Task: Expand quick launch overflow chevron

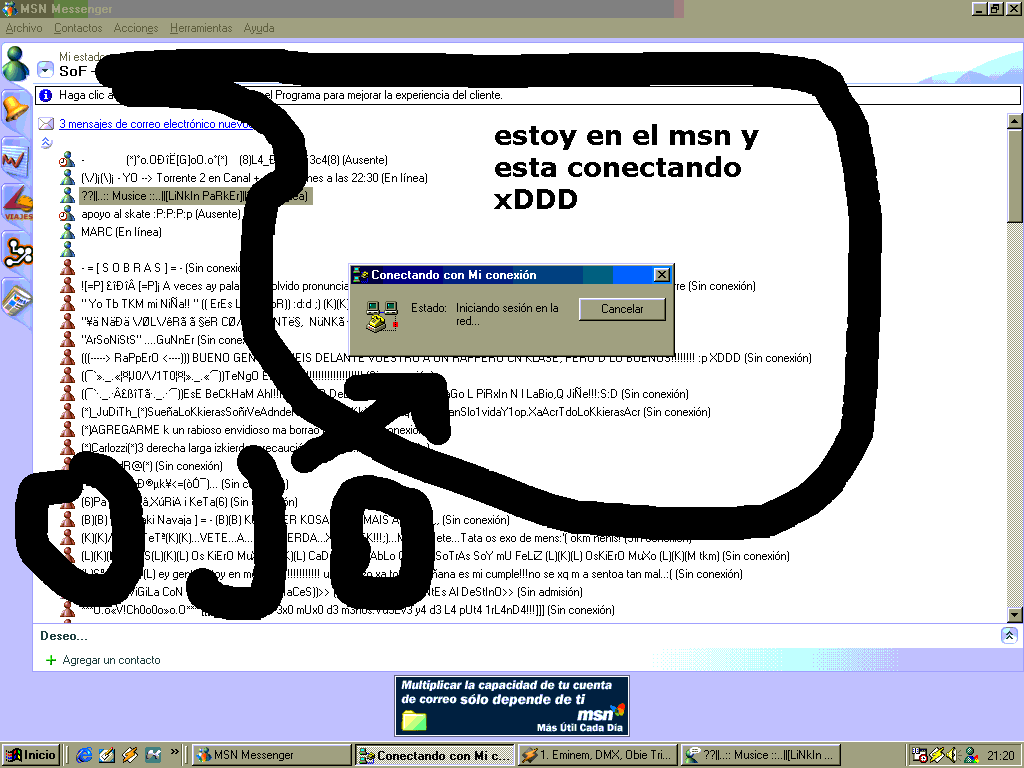Action: [x=174, y=752]
